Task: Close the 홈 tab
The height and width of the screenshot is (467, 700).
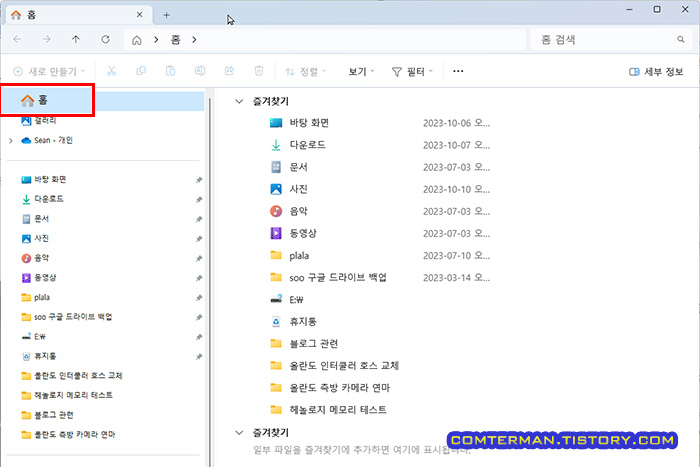Action: click(x=140, y=15)
